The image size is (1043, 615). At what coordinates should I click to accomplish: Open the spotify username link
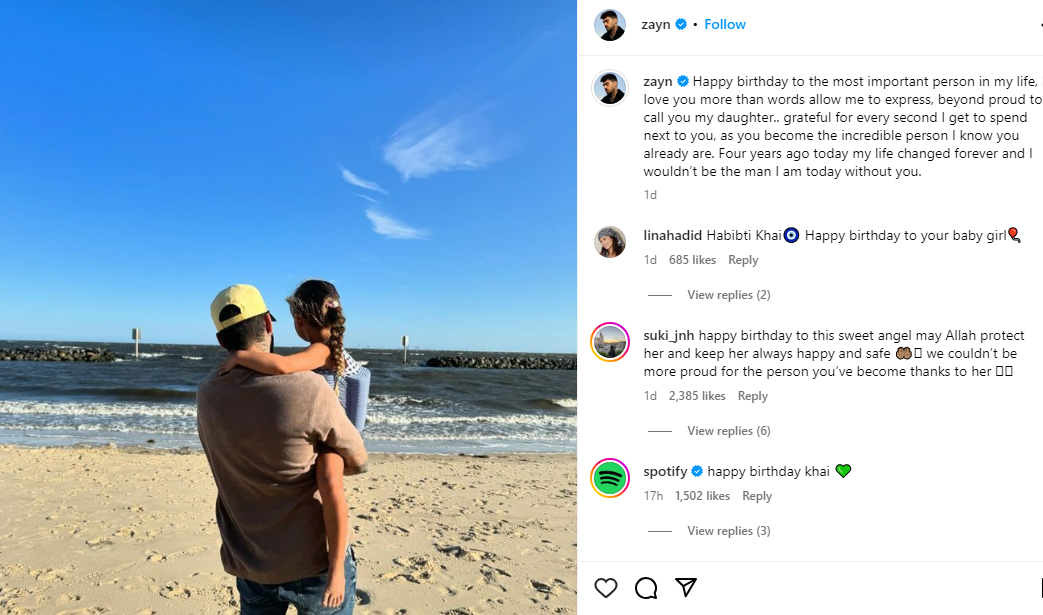pos(666,471)
